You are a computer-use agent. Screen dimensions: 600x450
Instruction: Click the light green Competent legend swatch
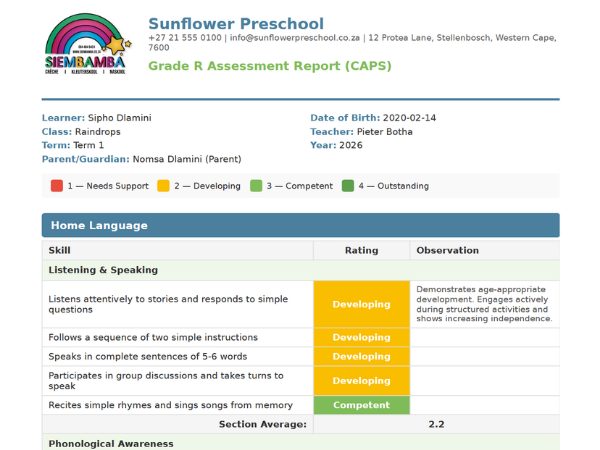point(256,186)
